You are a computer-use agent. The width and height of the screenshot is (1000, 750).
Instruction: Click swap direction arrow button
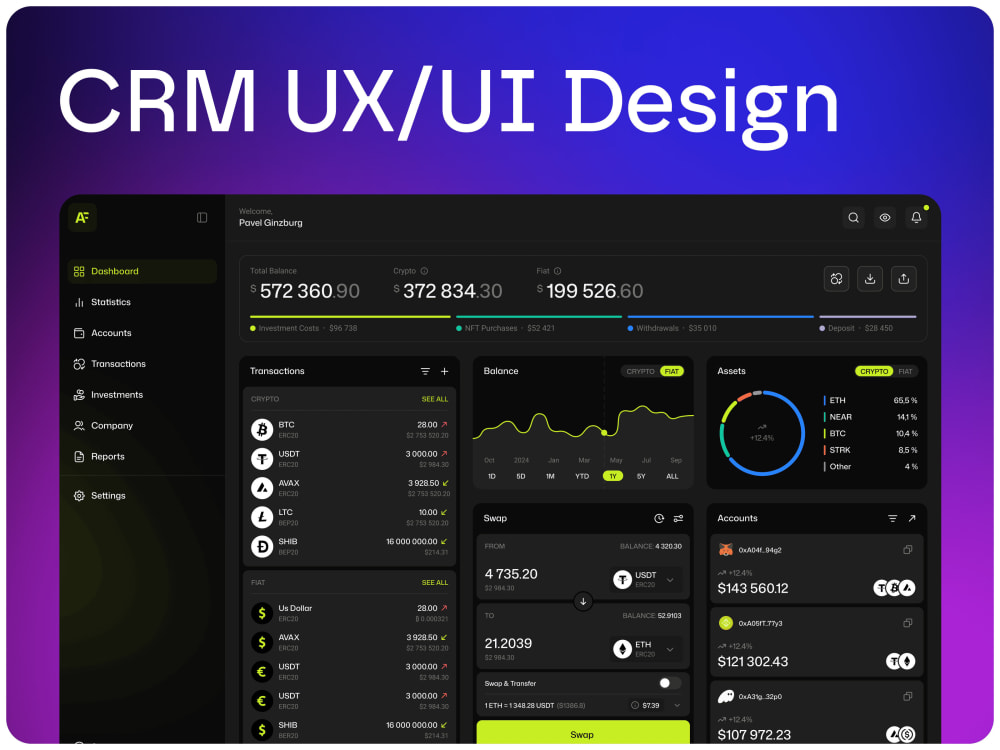[583, 601]
